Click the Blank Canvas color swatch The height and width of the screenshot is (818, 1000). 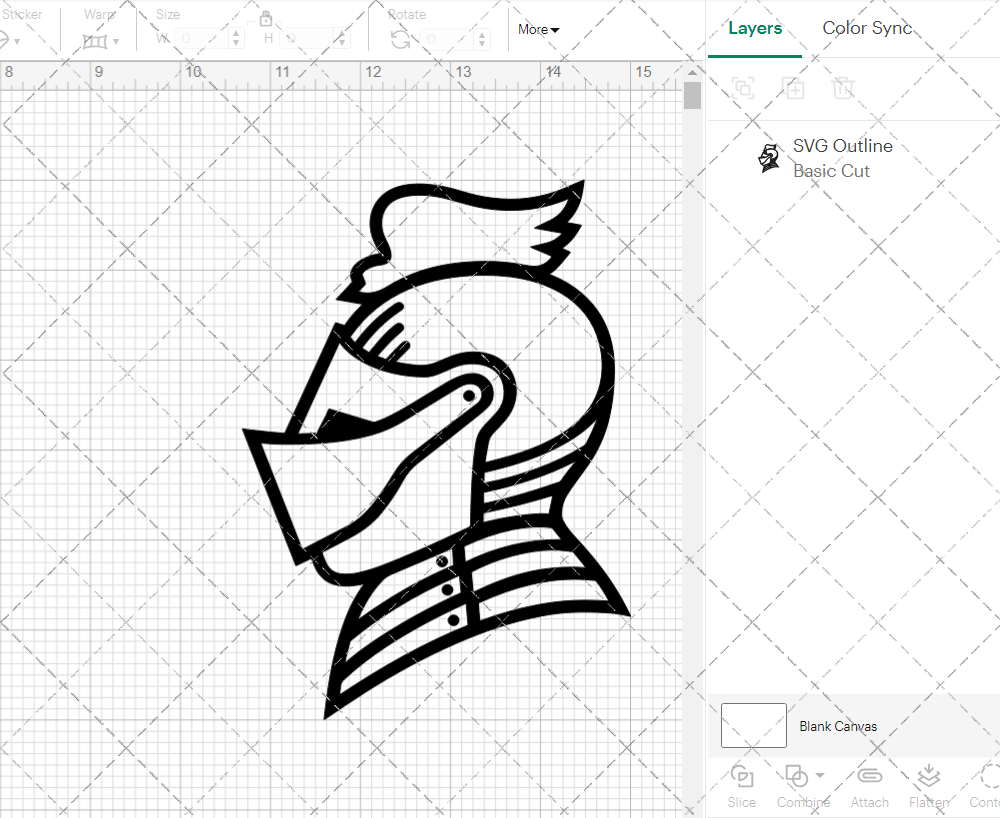(753, 726)
